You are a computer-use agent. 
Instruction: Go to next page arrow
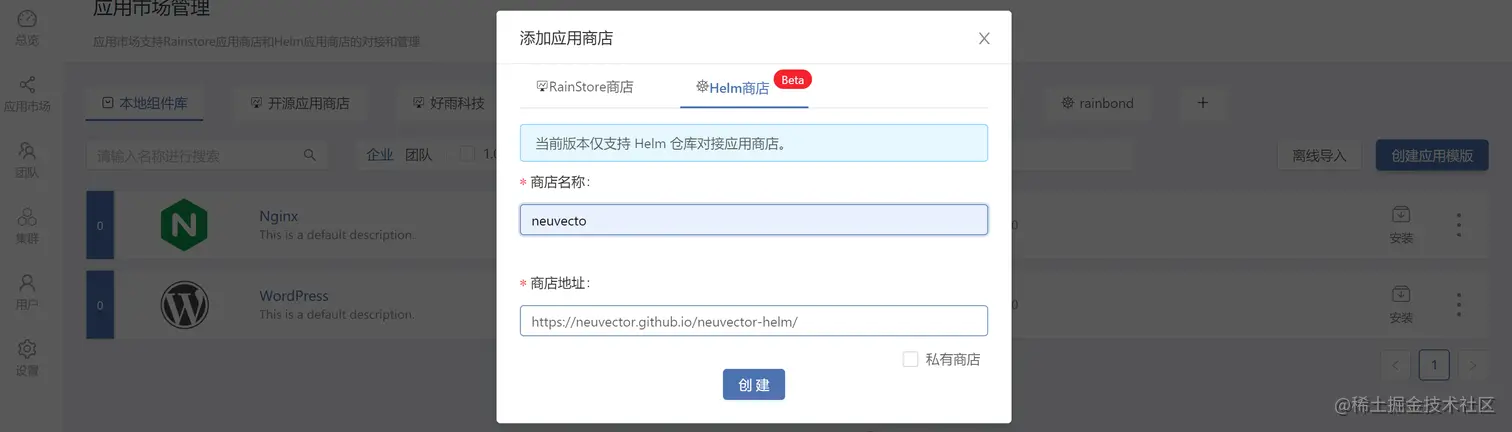tap(1473, 365)
